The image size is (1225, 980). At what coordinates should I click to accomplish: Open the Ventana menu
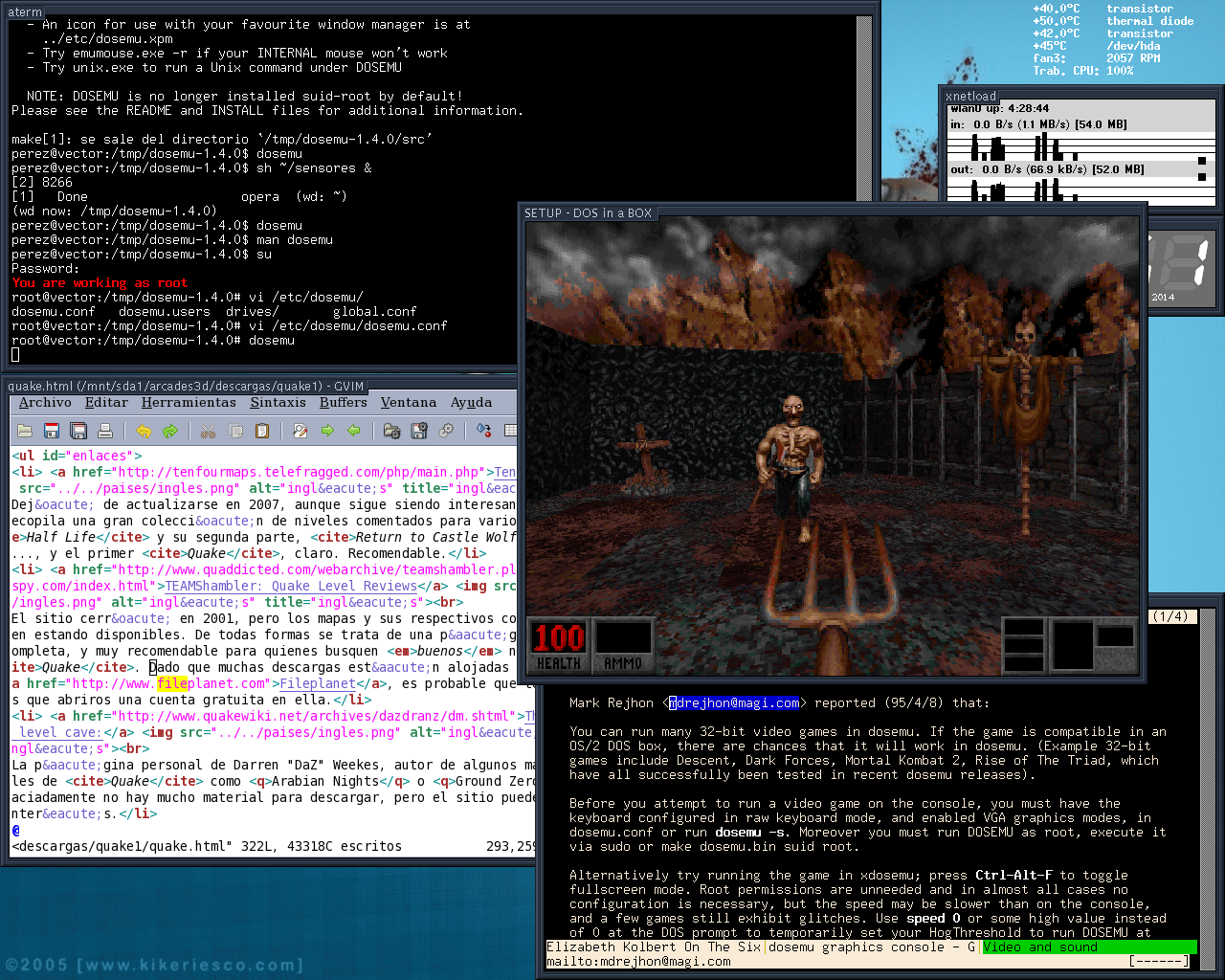pos(409,403)
